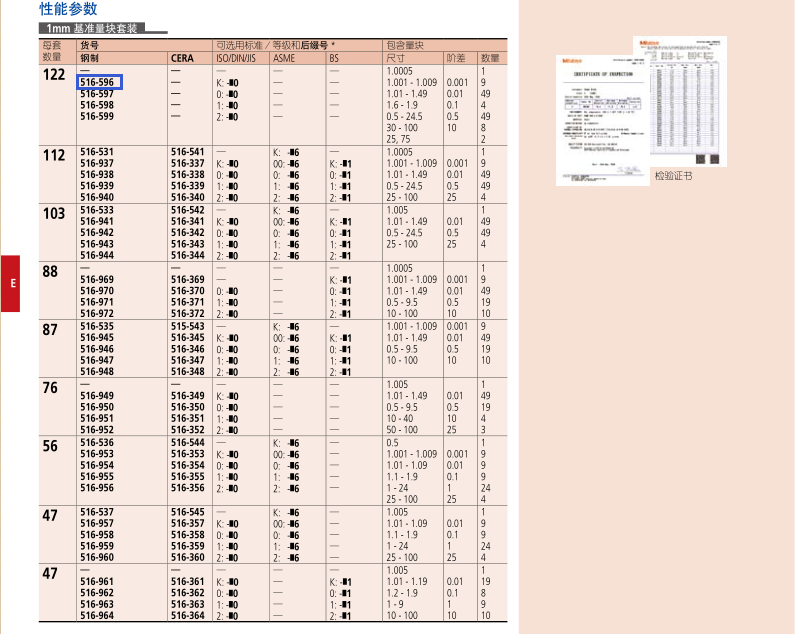Select CERA part number 516-541
Screen dimensions: 795x634
coord(188,152)
